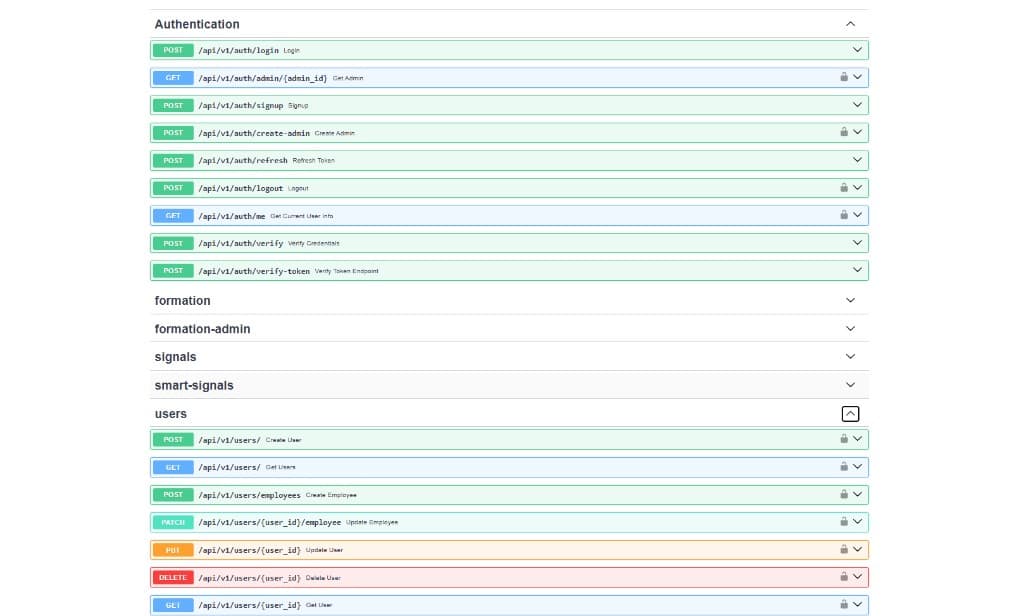The width and height of the screenshot is (1024, 616).
Task: Expand the login endpoint chevron
Action: coord(857,50)
